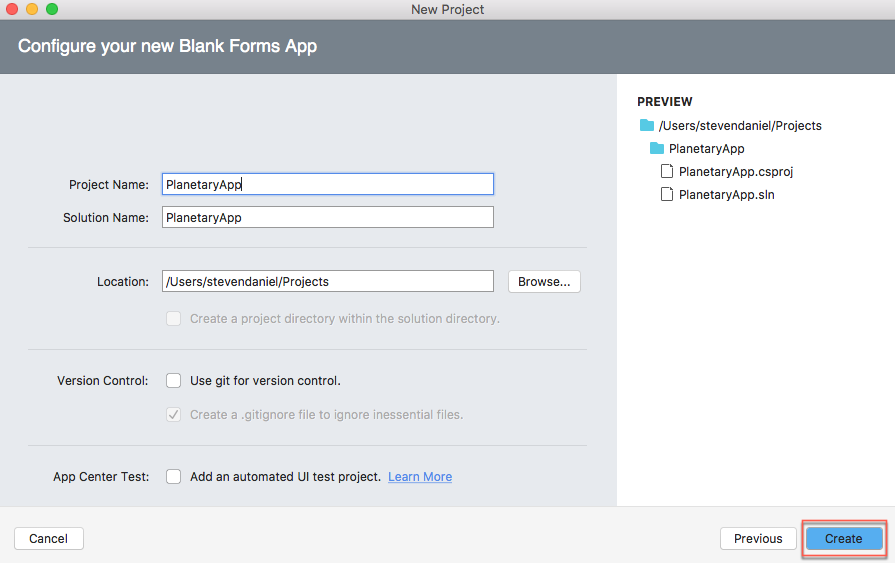Select the PlanetaryApp folder label in preview
Screen dimensions: 895x563
[707, 148]
